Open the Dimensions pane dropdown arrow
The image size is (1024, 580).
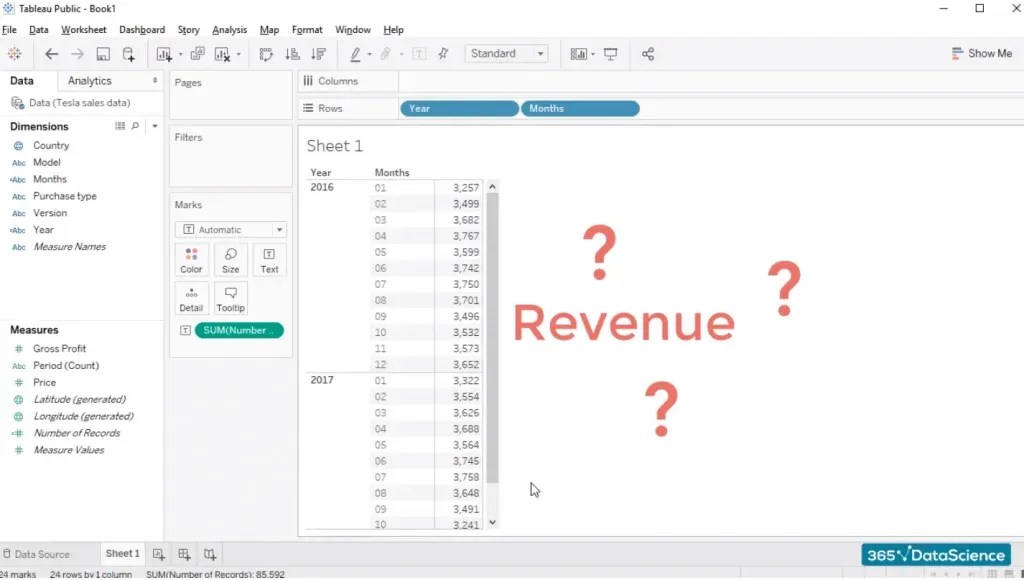[x=155, y=126]
